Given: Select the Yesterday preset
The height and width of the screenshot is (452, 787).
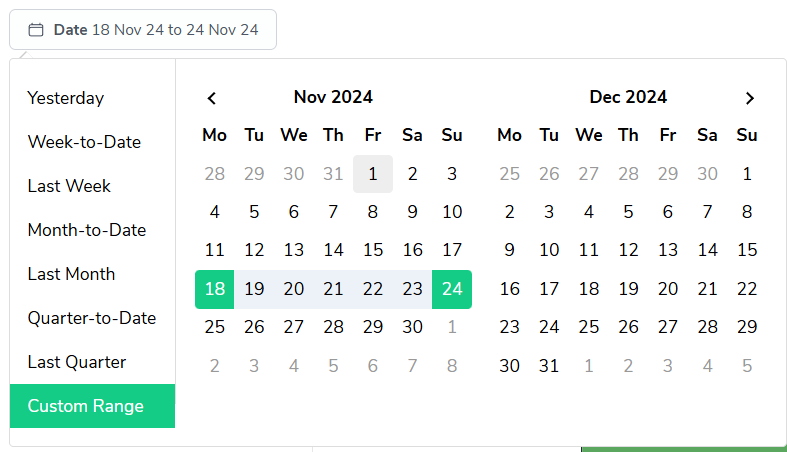Looking at the screenshot, I should point(66,98).
